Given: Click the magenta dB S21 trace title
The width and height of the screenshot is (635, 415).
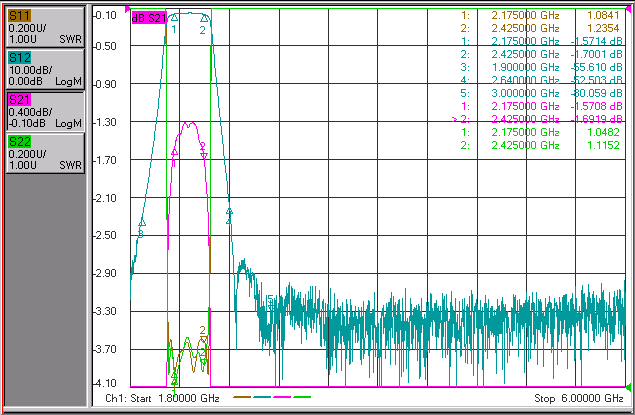Looking at the screenshot, I should [148, 18].
